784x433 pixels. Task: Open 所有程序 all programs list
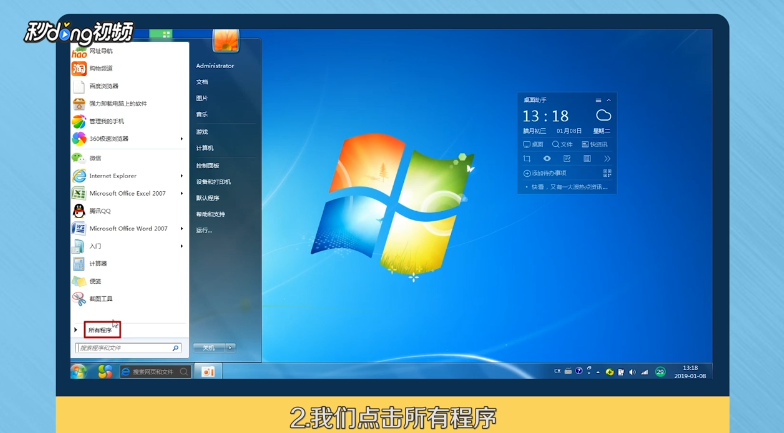pyautogui.click(x=102, y=330)
